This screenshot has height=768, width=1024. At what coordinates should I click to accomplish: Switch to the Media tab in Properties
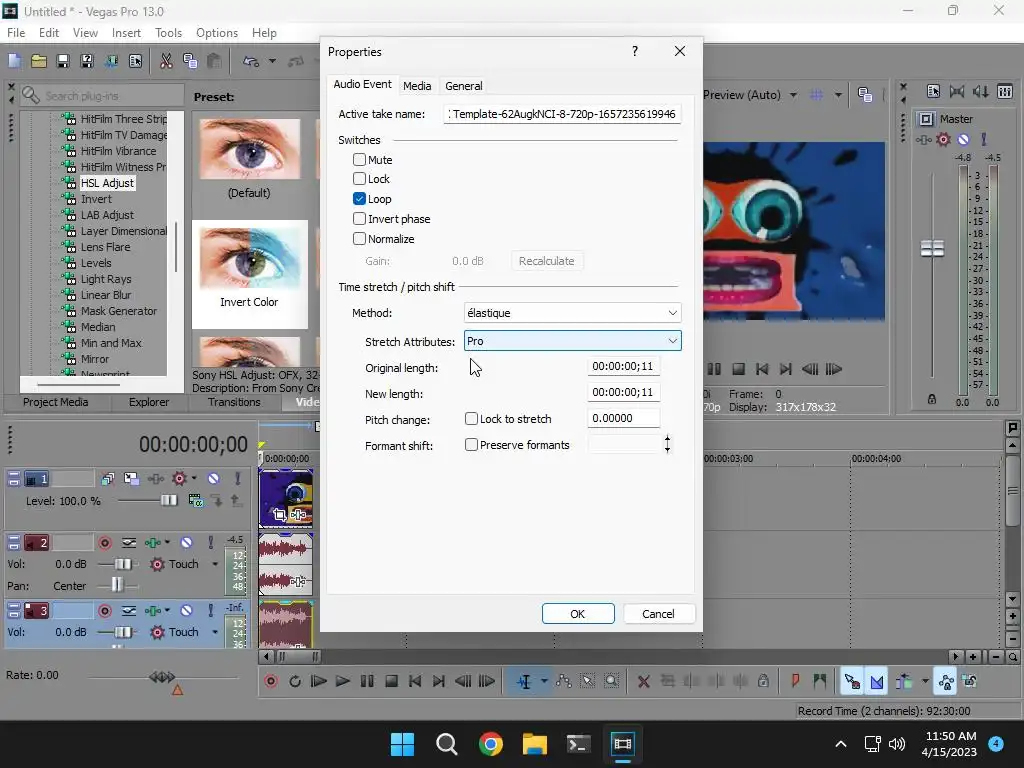[417, 86]
